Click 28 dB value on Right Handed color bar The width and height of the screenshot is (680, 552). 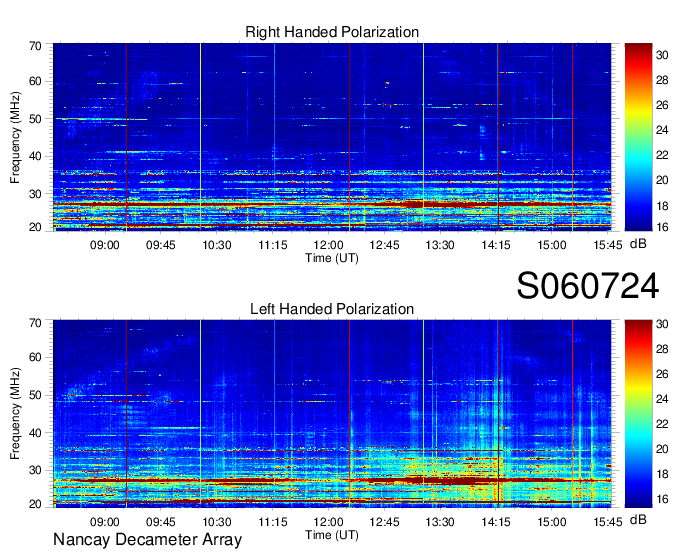pyautogui.click(x=662, y=80)
